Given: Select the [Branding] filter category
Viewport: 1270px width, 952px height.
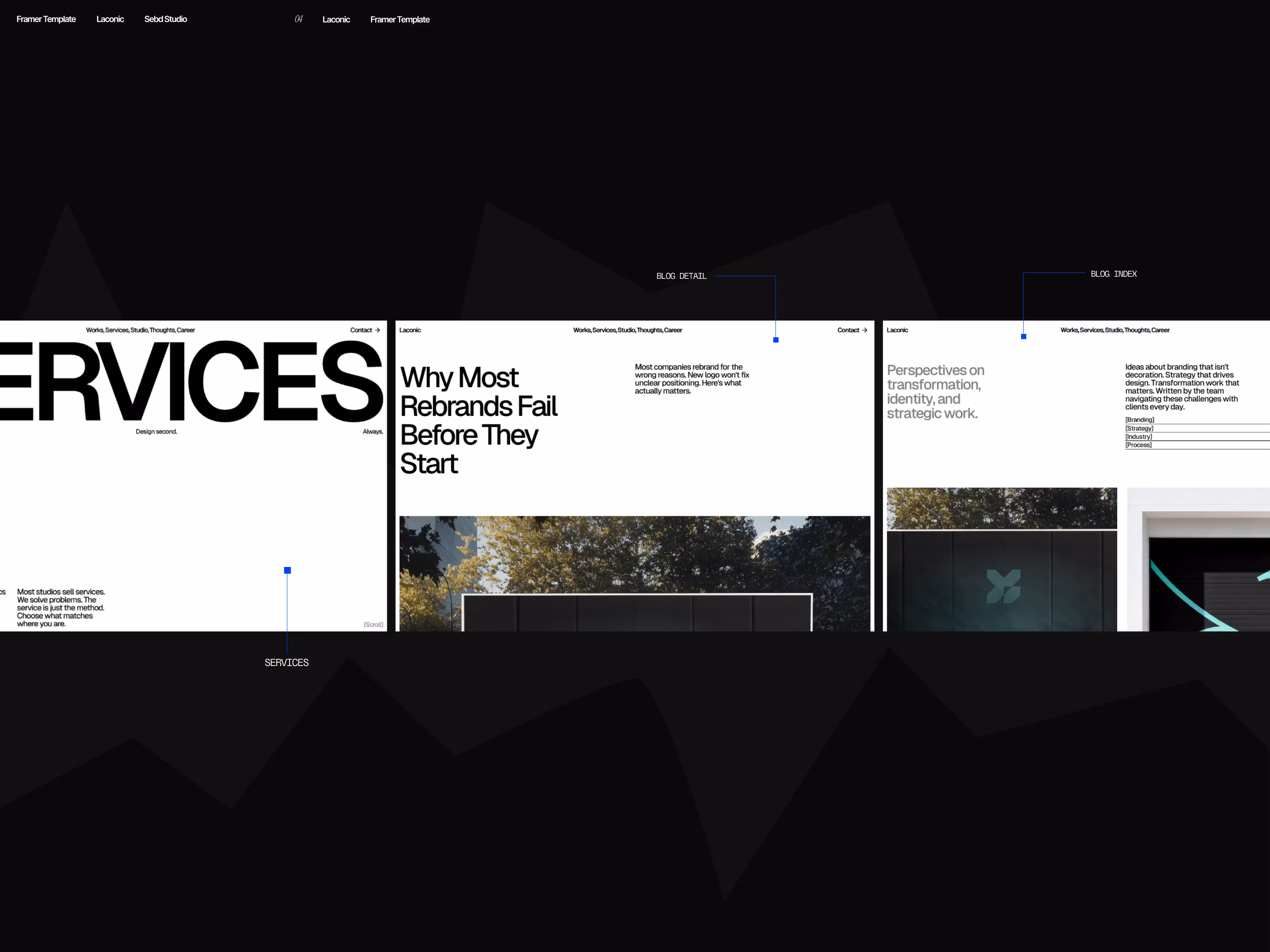Looking at the screenshot, I should (1139, 419).
